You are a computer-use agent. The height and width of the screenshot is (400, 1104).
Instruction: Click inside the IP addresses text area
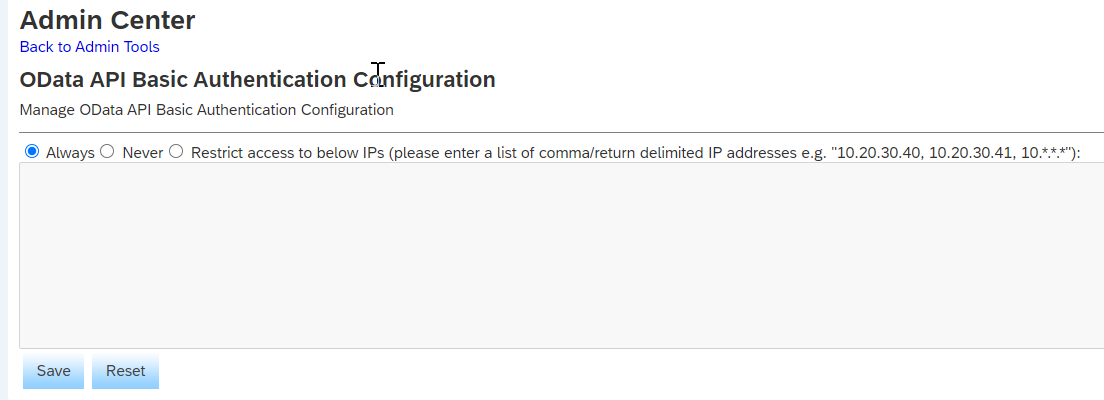coord(560,255)
